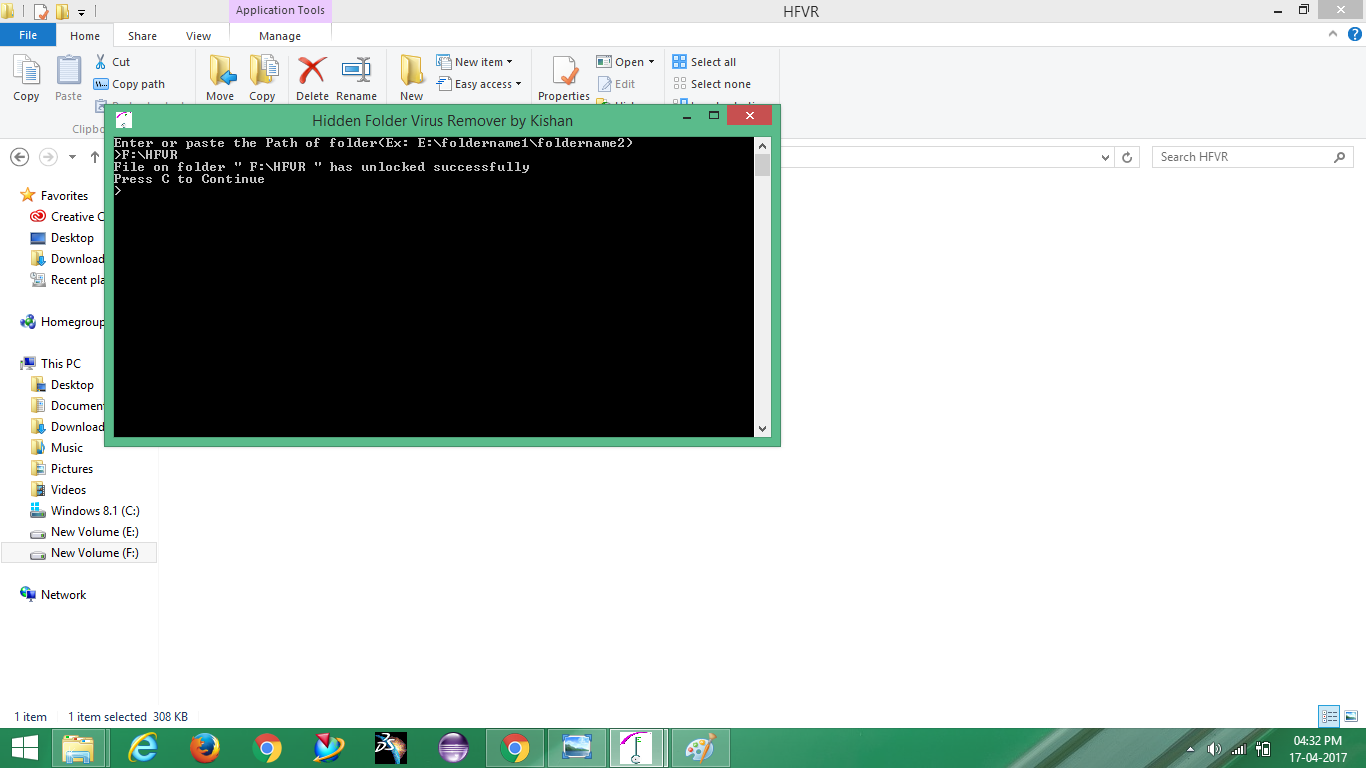Click console scrollbar up arrow

click(762, 145)
